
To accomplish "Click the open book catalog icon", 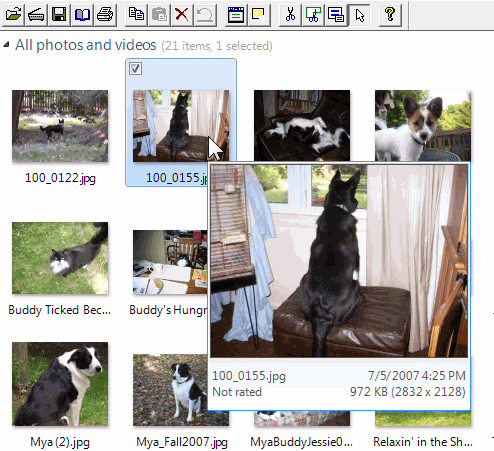I will pyautogui.click(x=82, y=15).
